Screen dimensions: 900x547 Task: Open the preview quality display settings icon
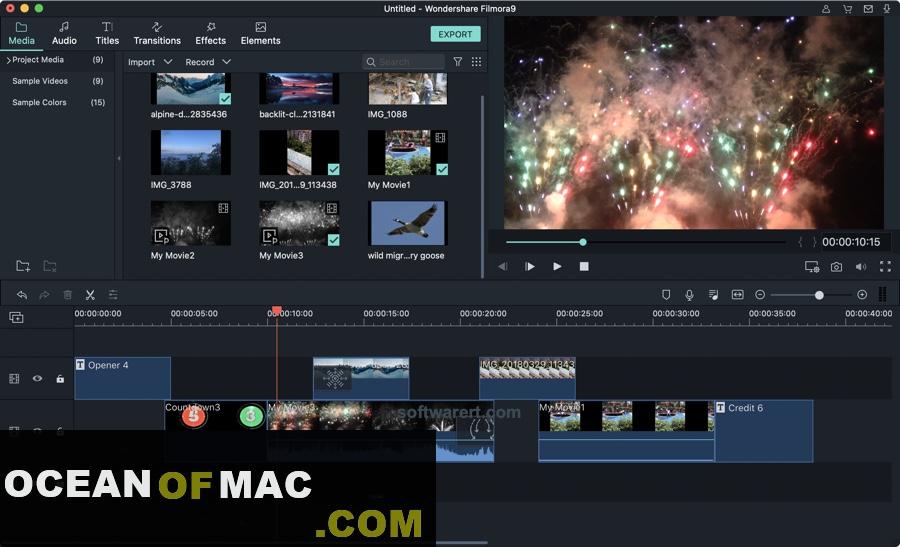pyautogui.click(x=812, y=266)
